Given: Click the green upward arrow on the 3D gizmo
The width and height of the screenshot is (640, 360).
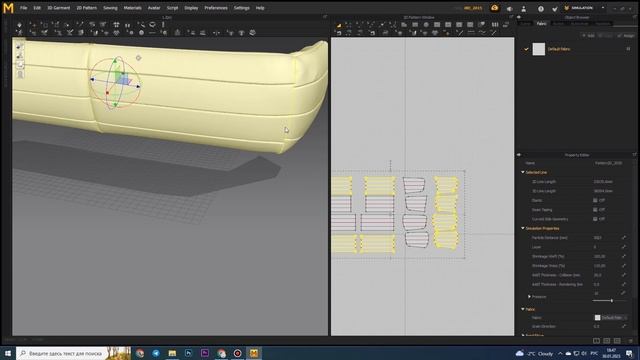Looking at the screenshot, I should point(115,61).
